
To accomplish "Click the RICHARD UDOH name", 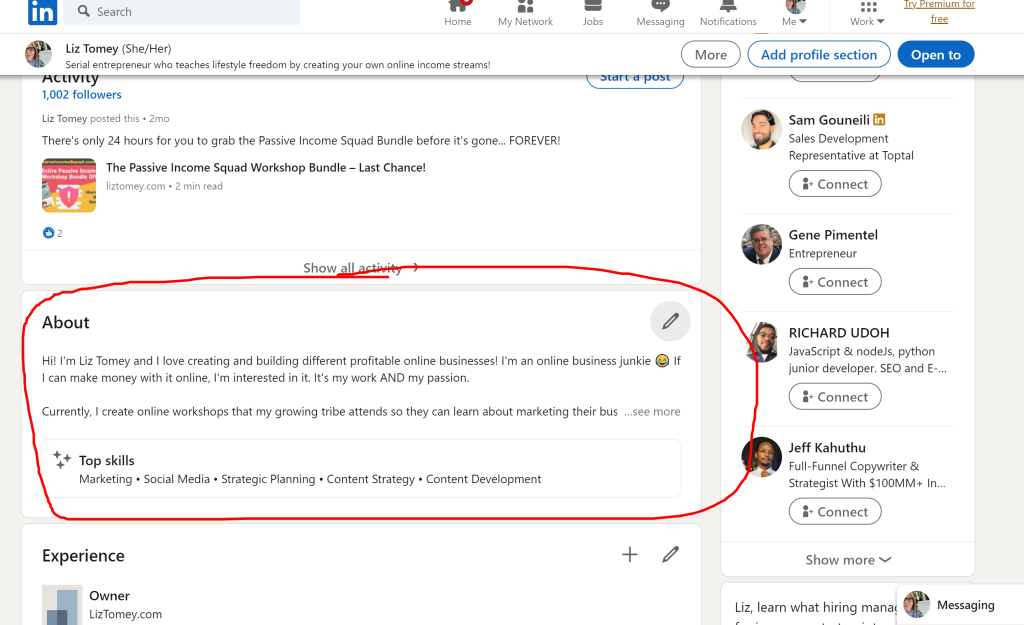I will pos(839,332).
